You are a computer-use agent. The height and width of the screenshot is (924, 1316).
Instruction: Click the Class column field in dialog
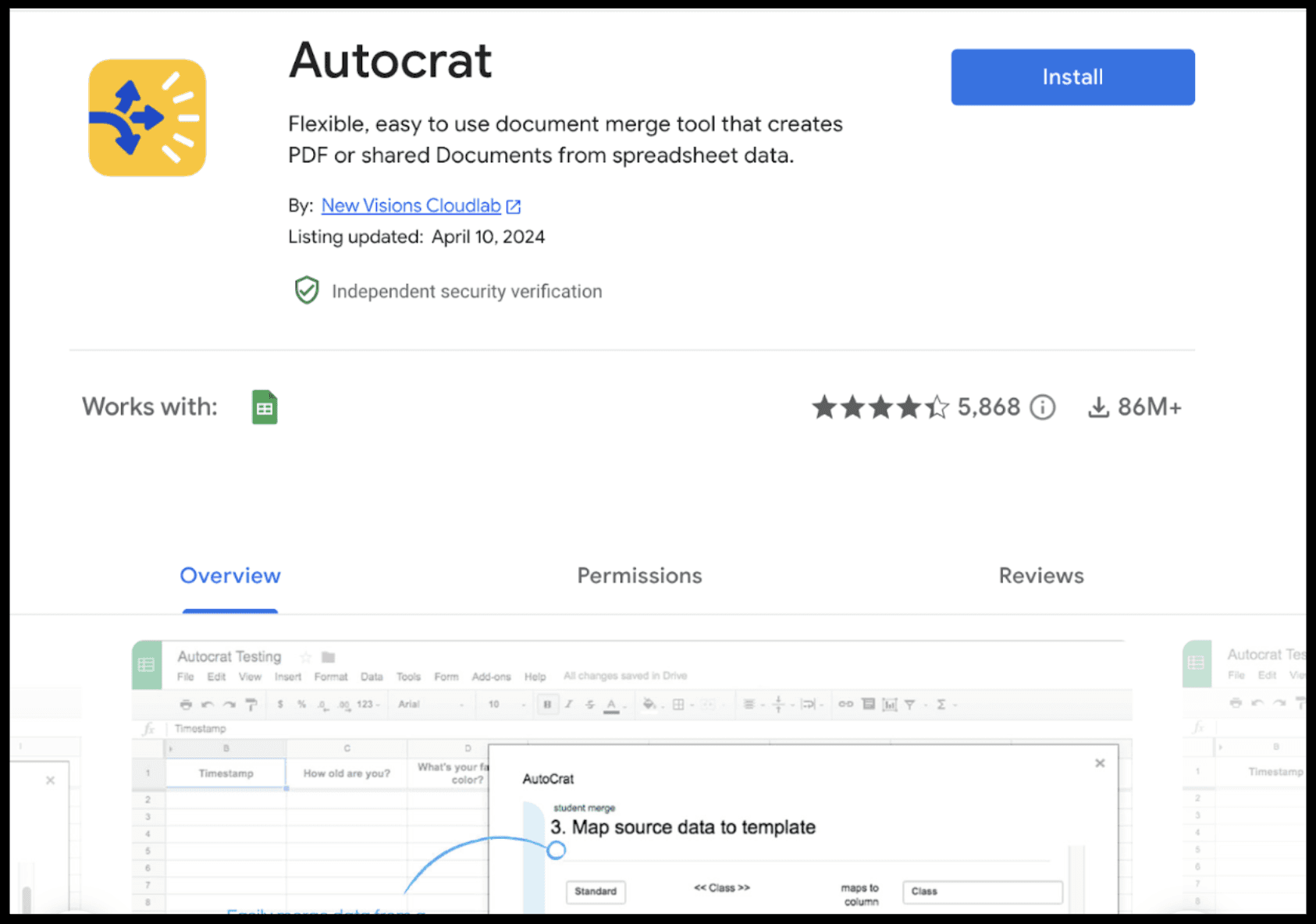(983, 891)
